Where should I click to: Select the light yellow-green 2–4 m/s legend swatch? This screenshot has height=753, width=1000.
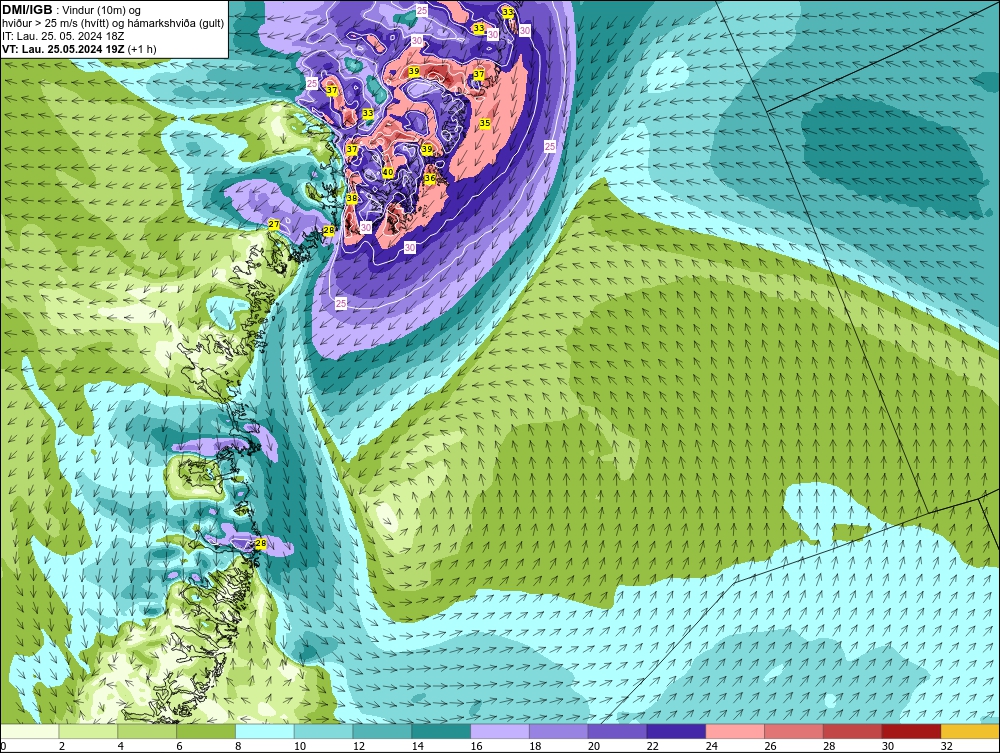(x=88, y=731)
